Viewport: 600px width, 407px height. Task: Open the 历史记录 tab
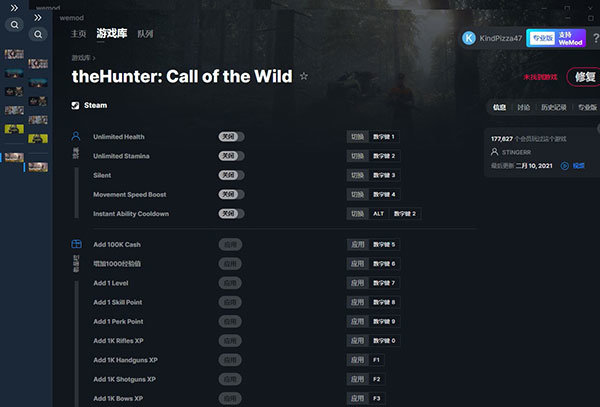[x=554, y=108]
